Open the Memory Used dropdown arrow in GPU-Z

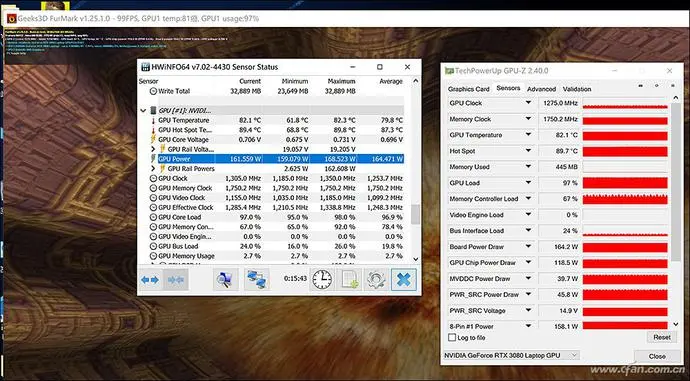click(528, 167)
